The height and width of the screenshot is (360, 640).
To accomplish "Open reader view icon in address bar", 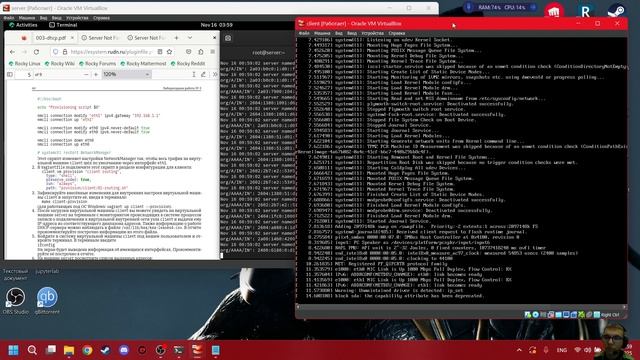I will [160, 52].
